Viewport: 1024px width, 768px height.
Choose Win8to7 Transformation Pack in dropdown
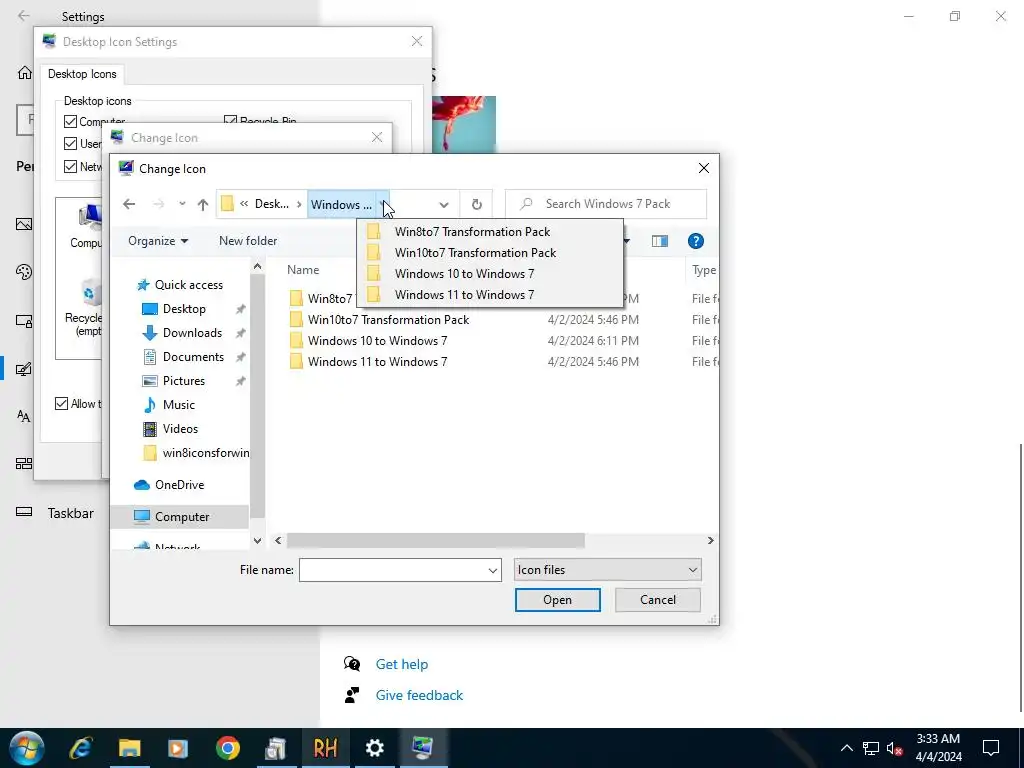click(x=490, y=232)
